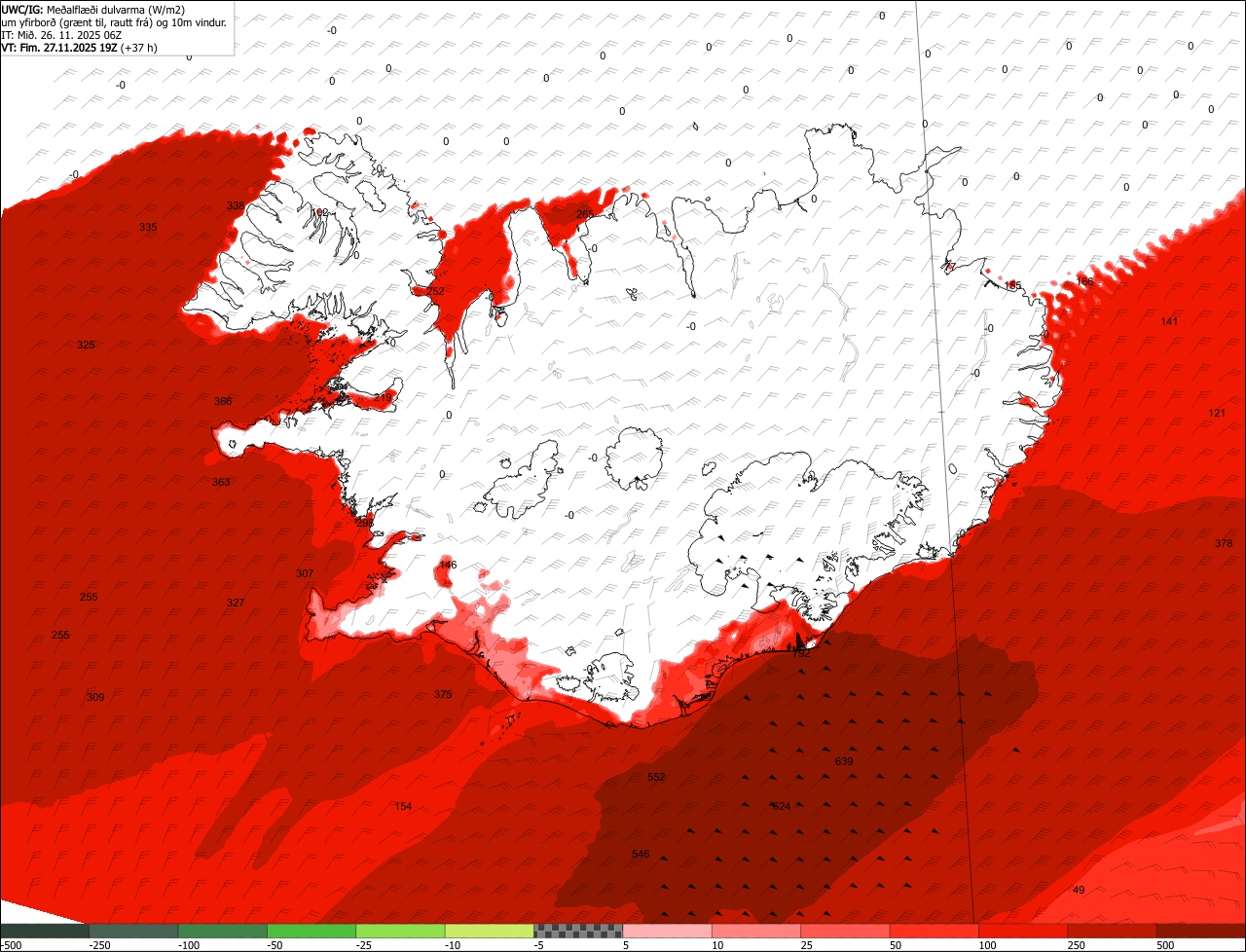Click the 250 to 500 dark red legend swatch
1246x952 pixels.
click(x=1113, y=931)
